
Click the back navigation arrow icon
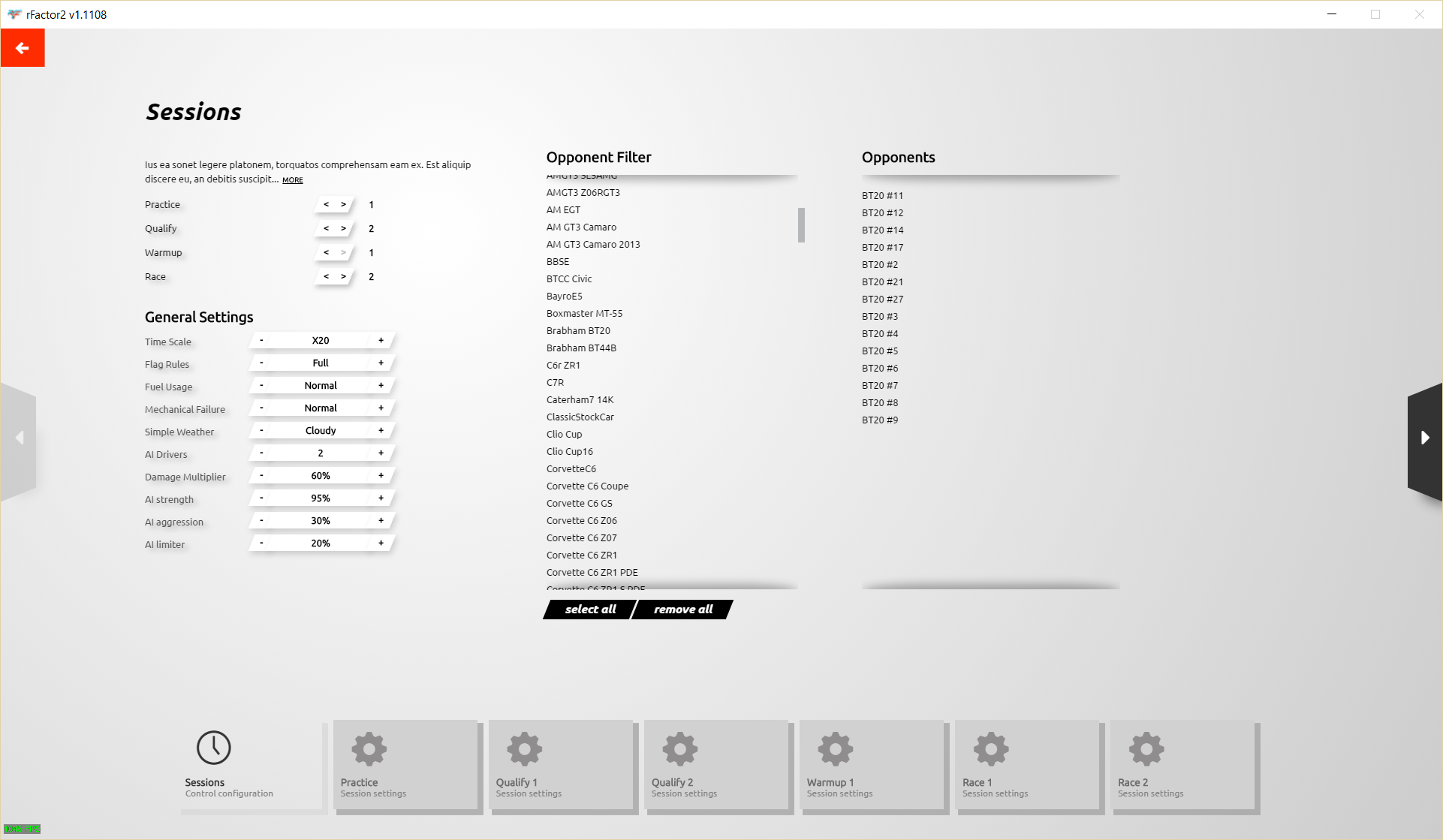click(x=22, y=47)
